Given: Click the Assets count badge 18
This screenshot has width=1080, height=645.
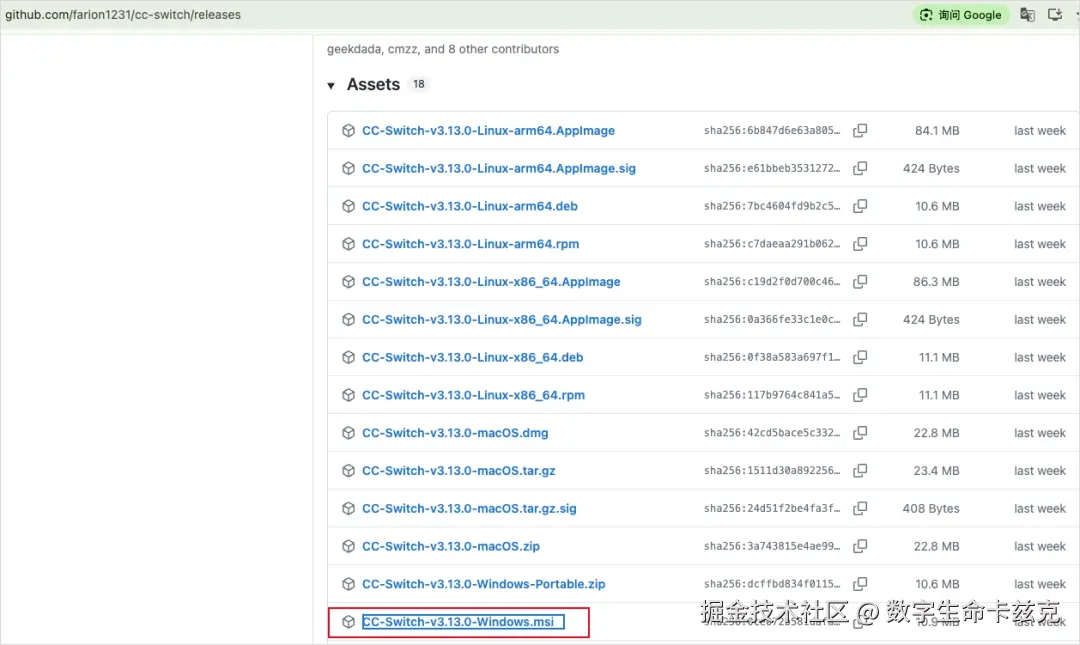Looking at the screenshot, I should click(x=419, y=84).
